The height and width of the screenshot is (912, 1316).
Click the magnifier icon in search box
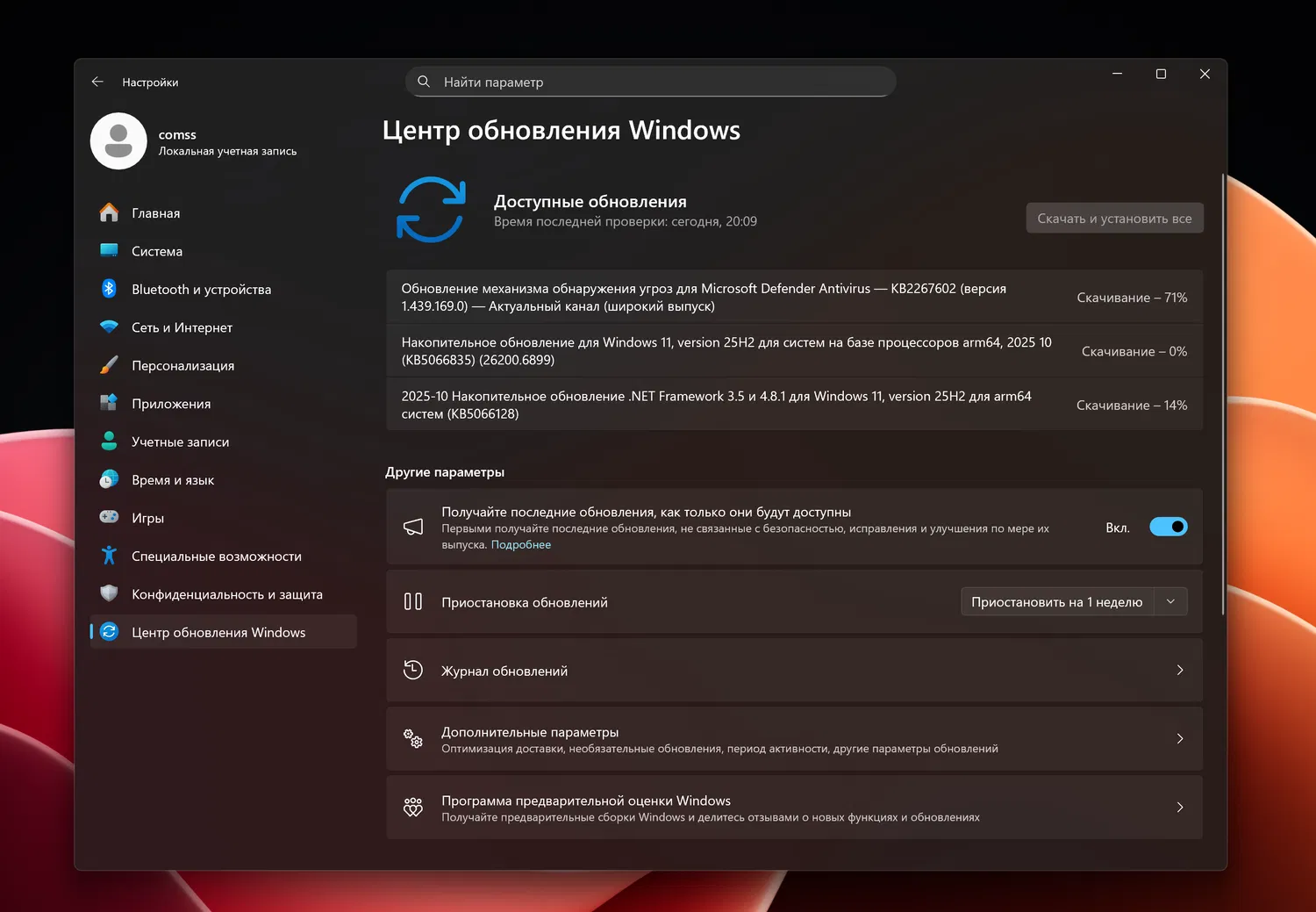click(424, 82)
